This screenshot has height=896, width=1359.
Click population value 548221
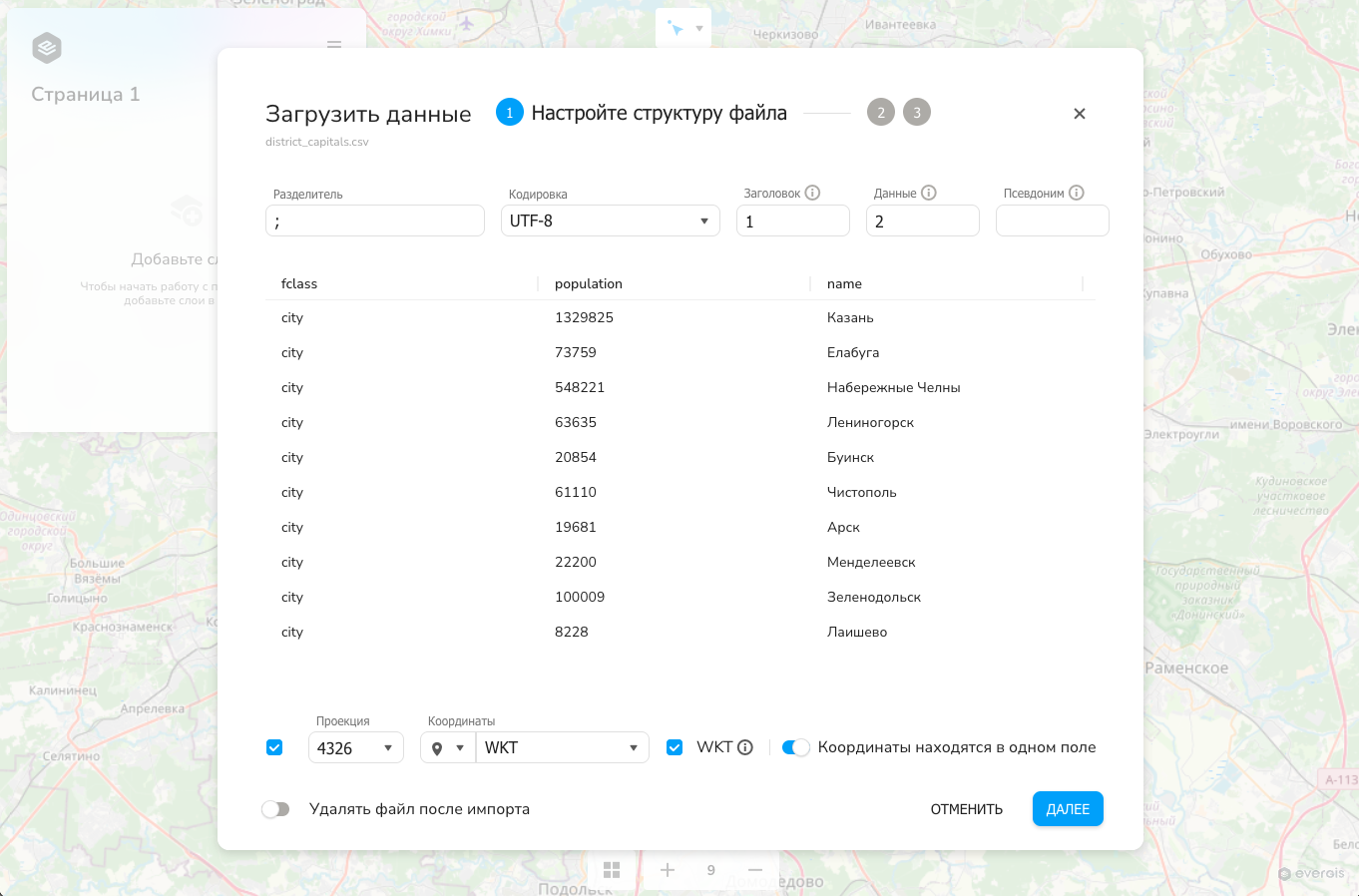[x=580, y=387]
